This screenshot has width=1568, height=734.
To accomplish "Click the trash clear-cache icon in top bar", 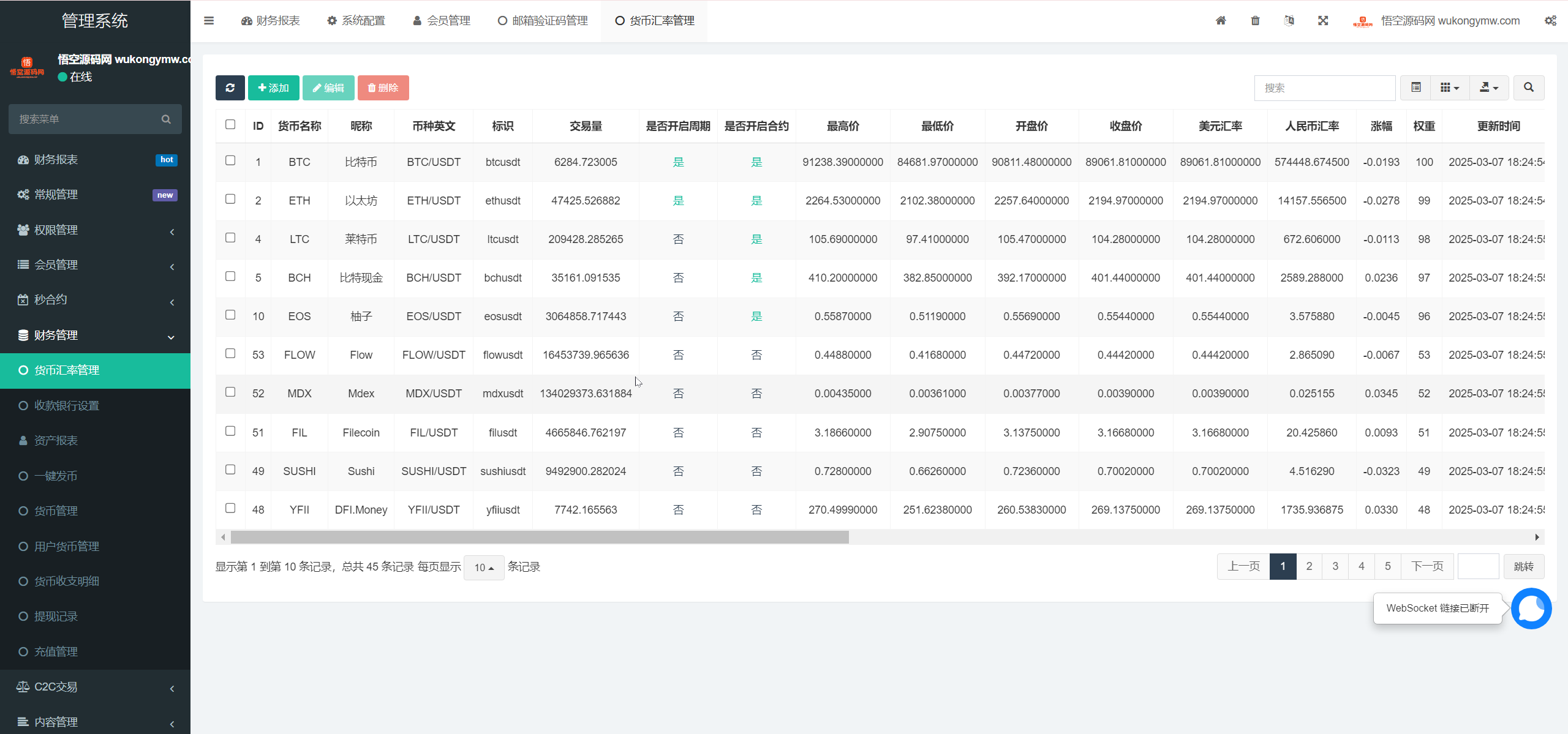I will coord(1255,21).
